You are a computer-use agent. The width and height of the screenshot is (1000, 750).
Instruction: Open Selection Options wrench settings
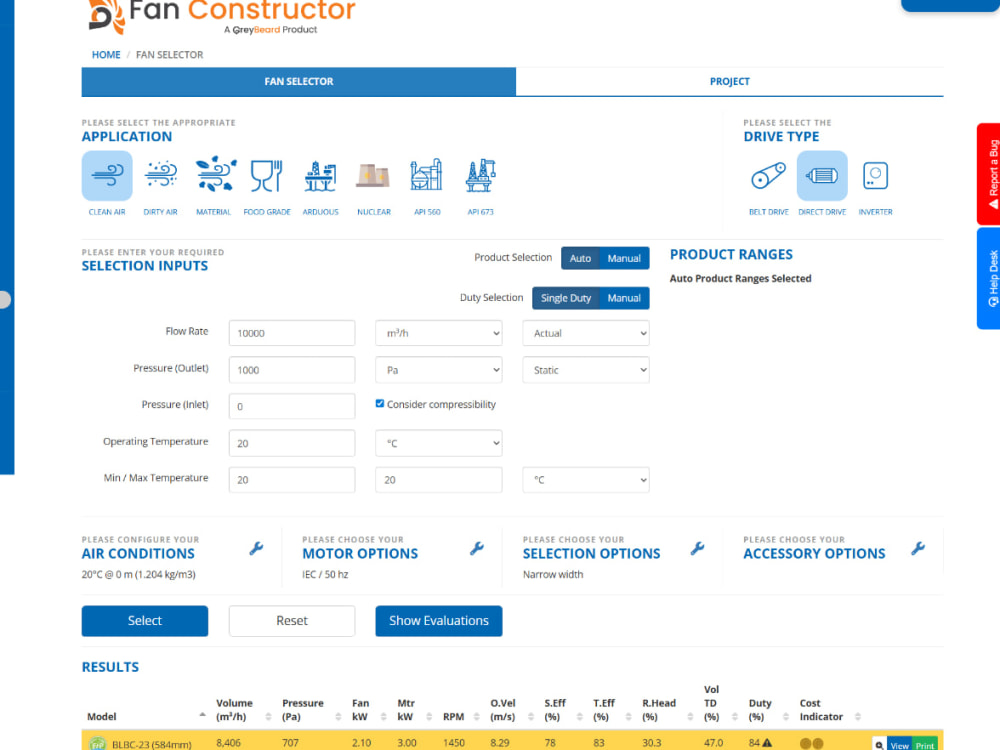point(698,548)
